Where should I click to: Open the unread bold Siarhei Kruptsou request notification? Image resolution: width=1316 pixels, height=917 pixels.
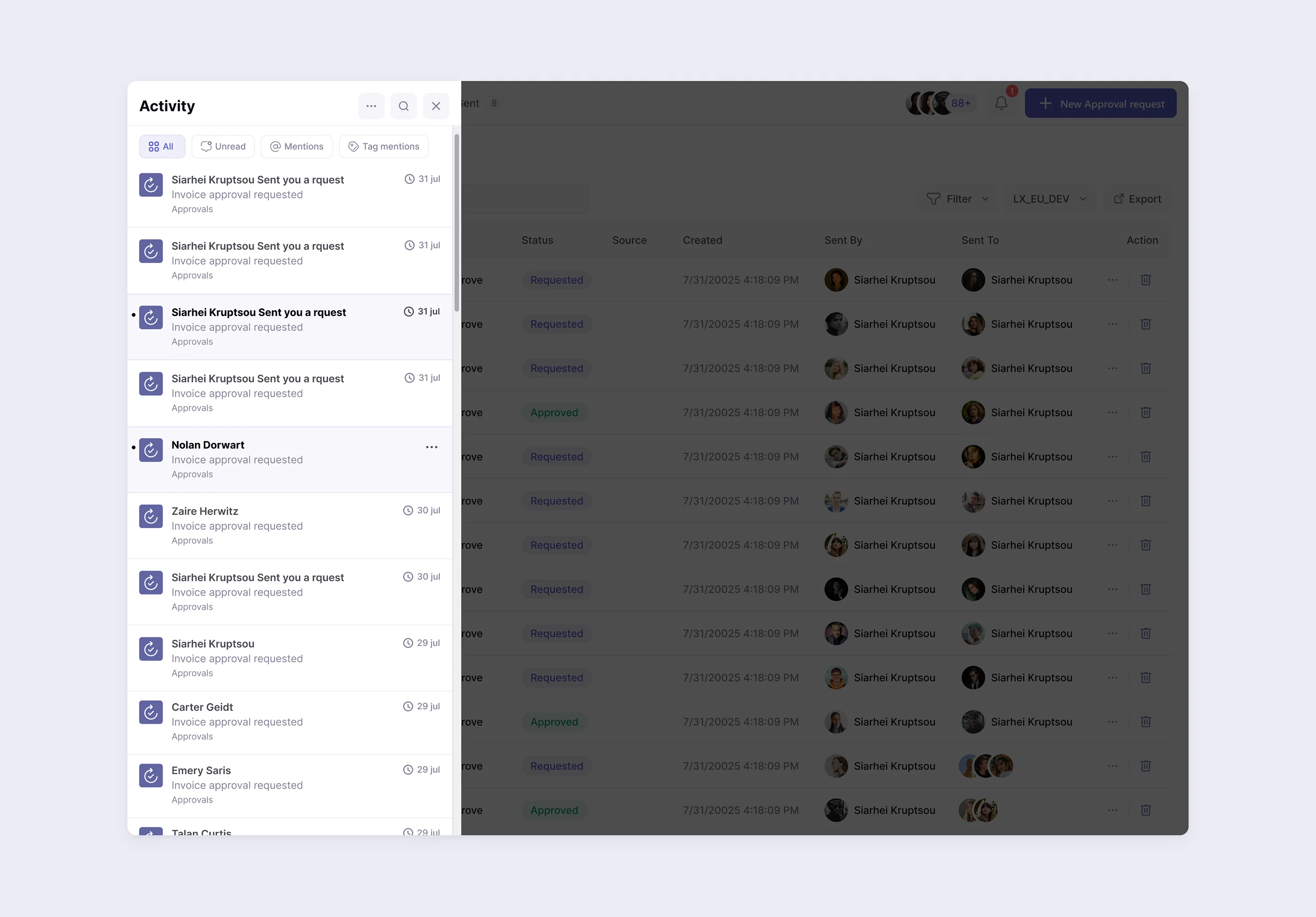(290, 327)
